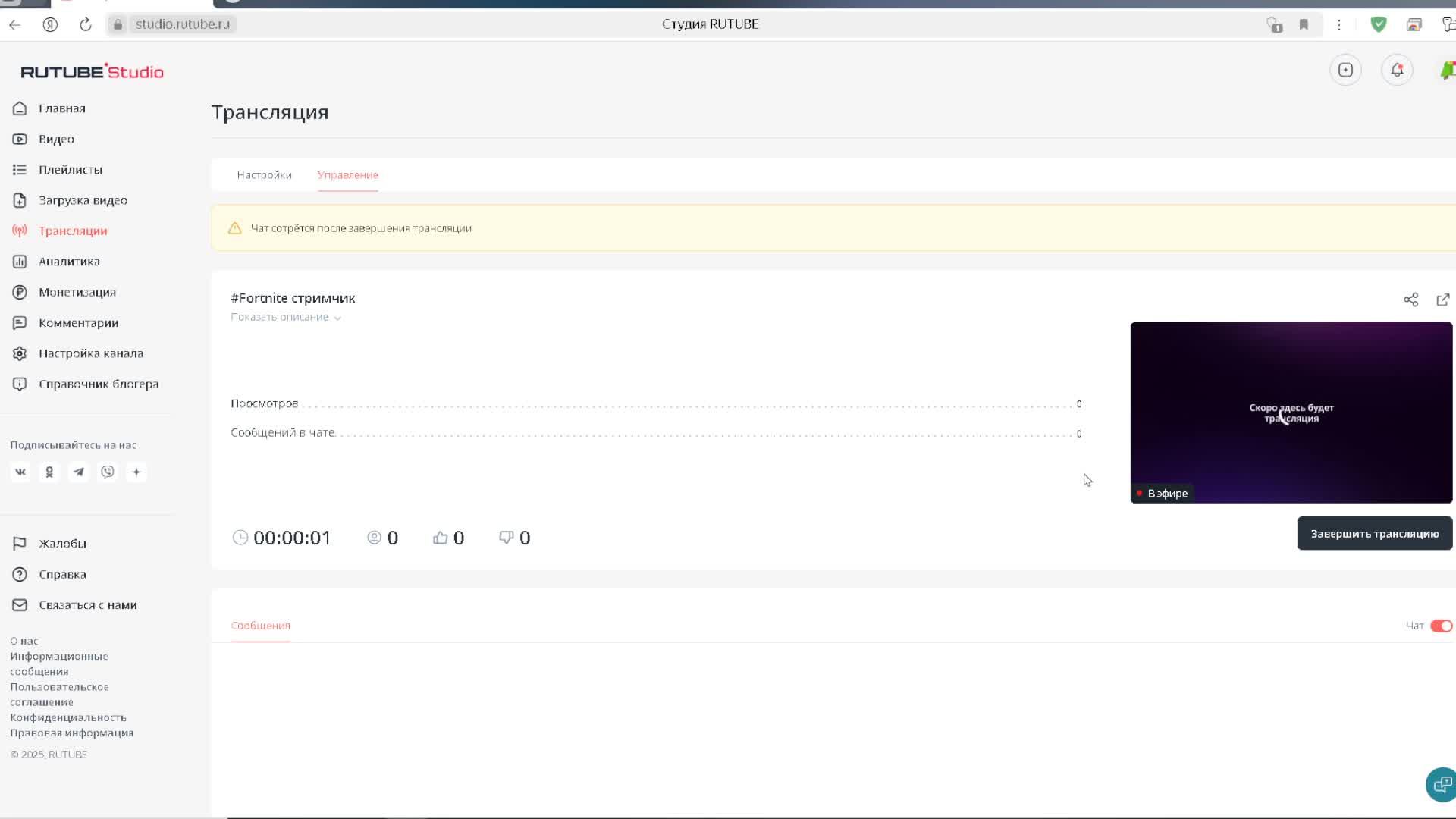Image resolution: width=1456 pixels, height=819 pixels.
Task: Select the Сообщения tab
Action: [260, 626]
